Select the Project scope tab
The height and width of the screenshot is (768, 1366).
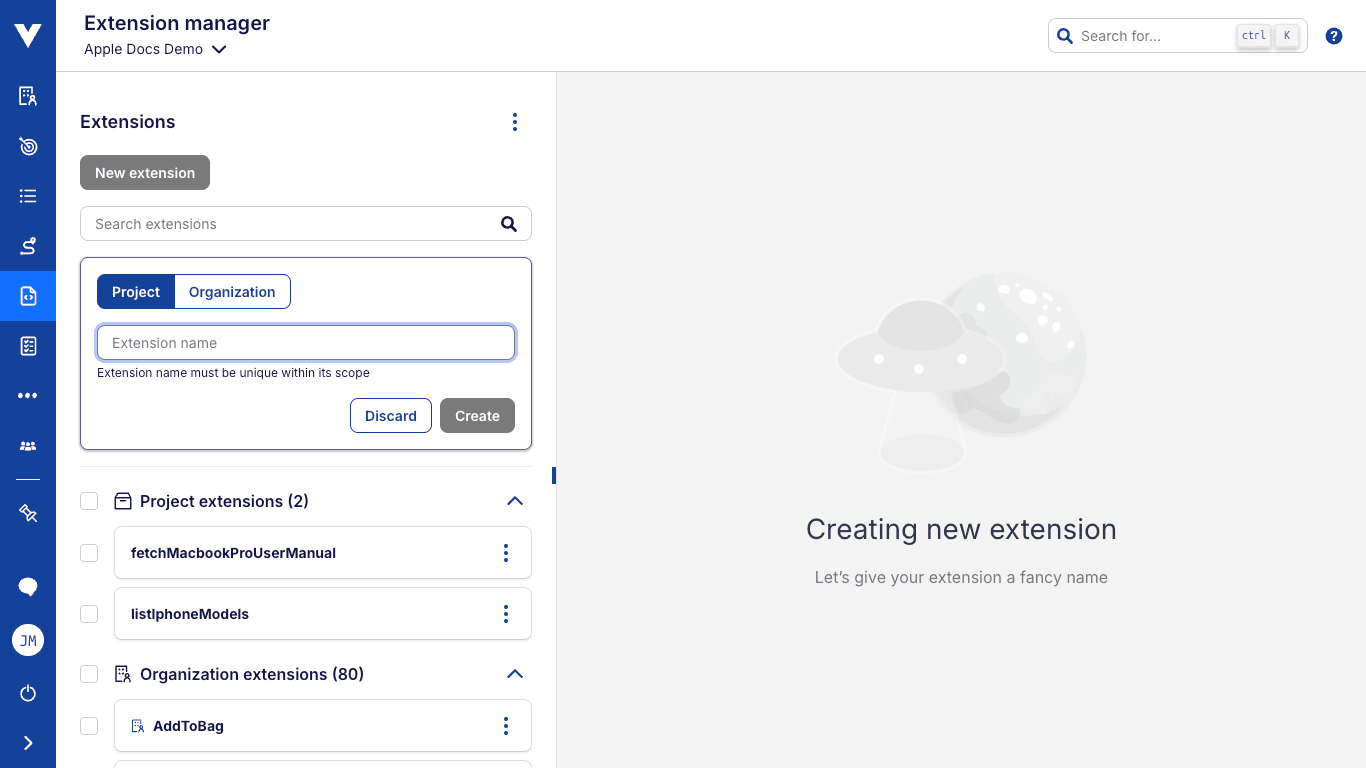click(x=137, y=291)
